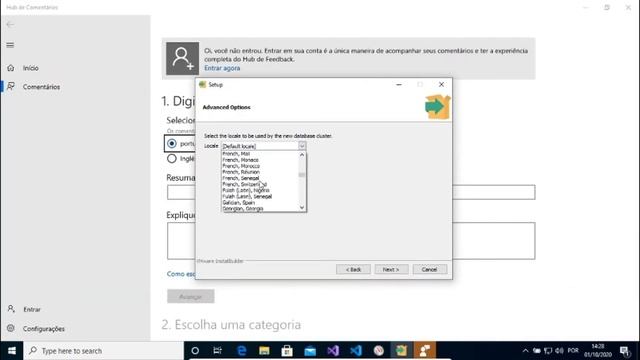Open Mail app from taskbar
The image size is (640, 360).
(310, 351)
